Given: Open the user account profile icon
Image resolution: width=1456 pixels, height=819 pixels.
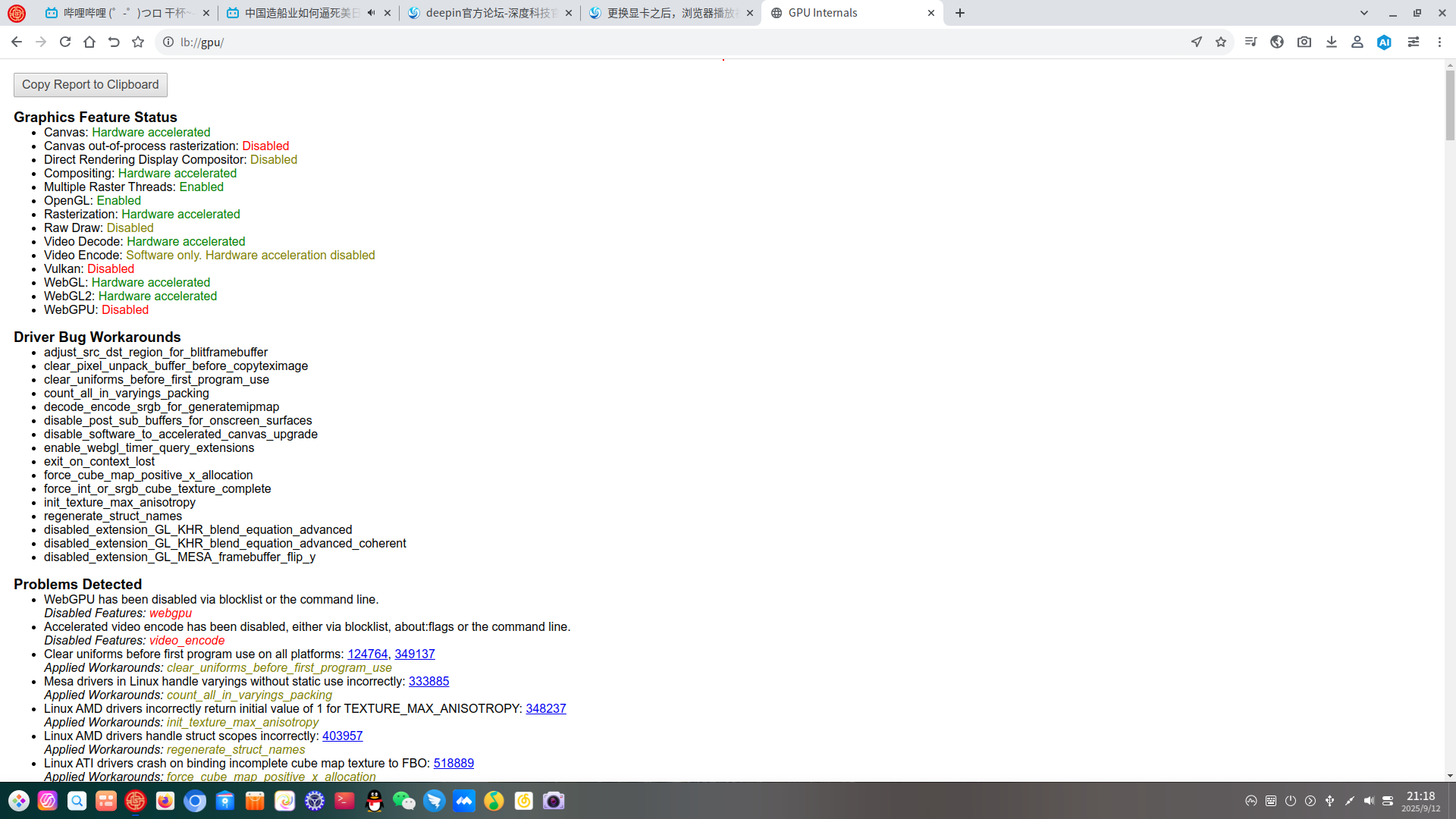Looking at the screenshot, I should click(1357, 42).
